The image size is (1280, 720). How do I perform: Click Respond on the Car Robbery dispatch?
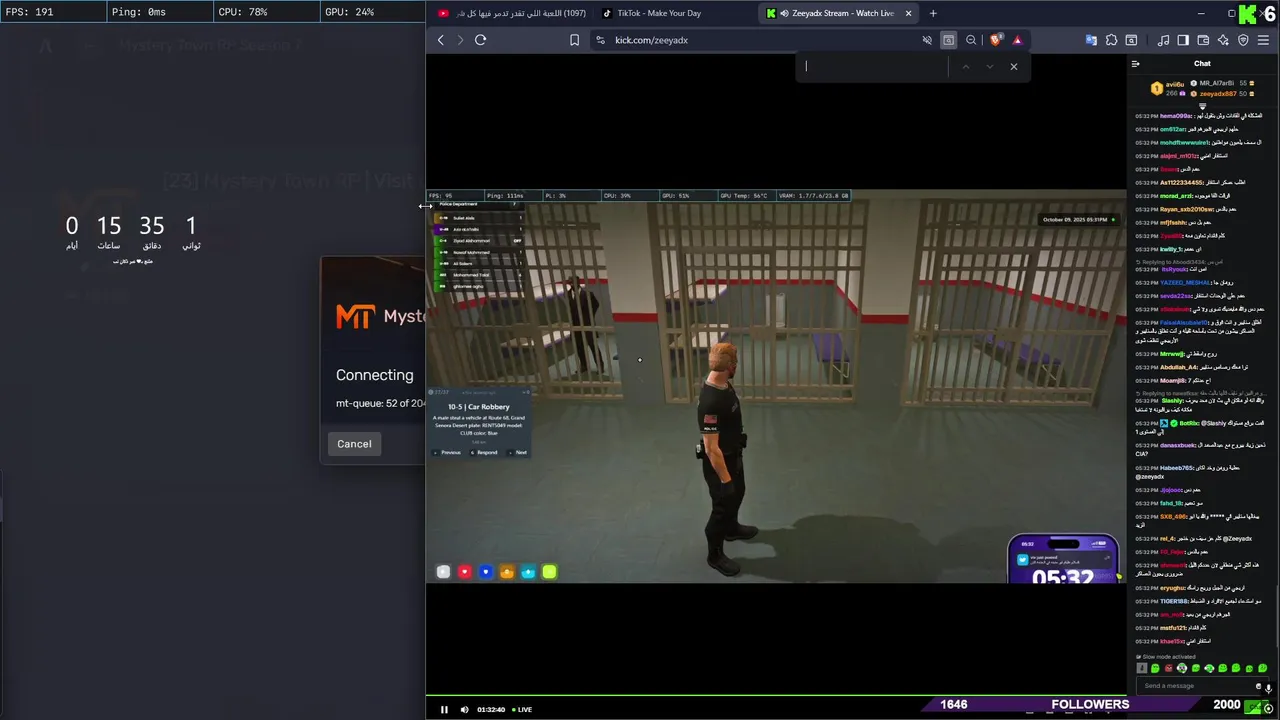[485, 452]
